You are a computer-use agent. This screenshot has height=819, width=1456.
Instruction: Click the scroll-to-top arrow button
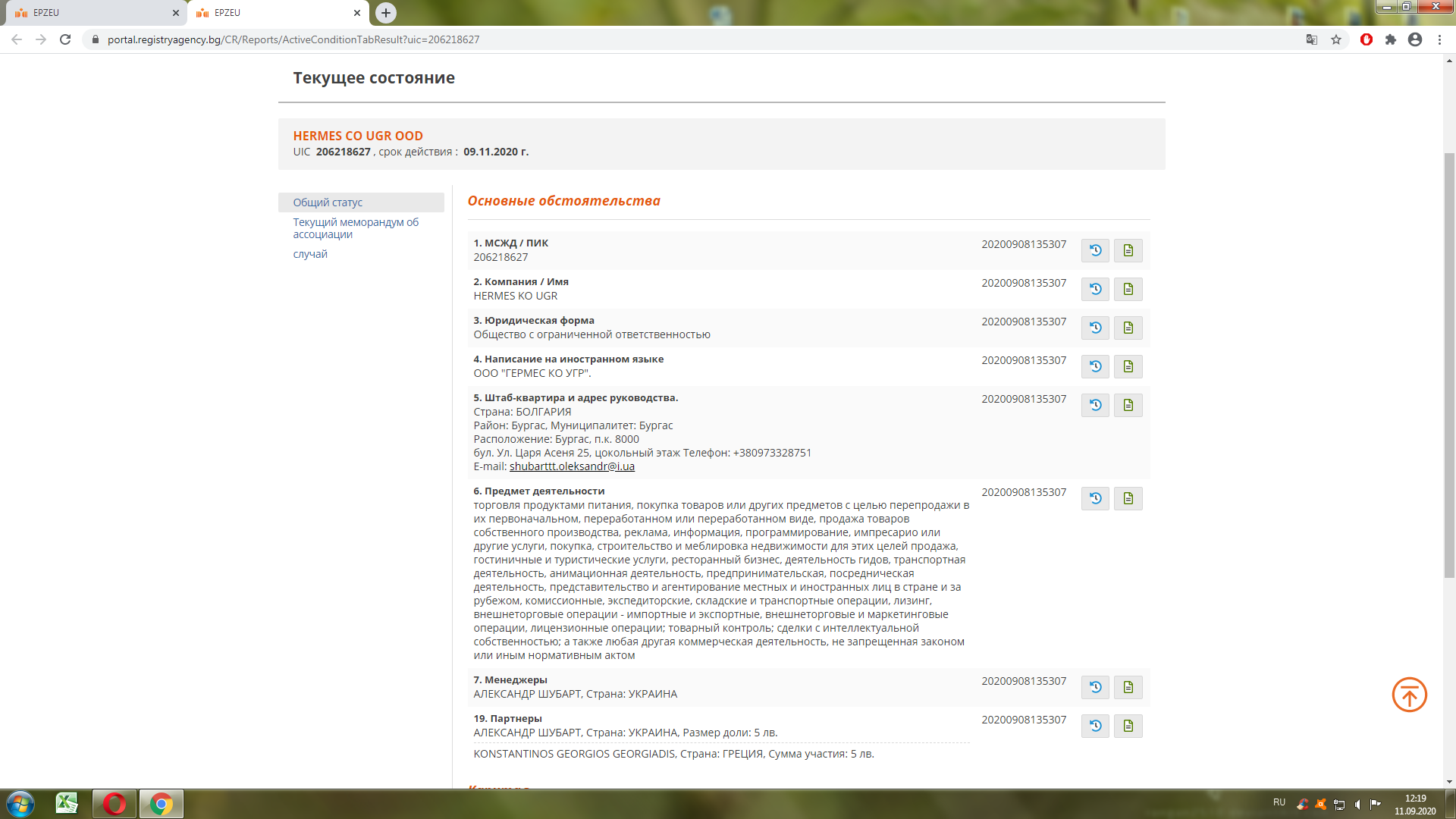click(x=1409, y=695)
